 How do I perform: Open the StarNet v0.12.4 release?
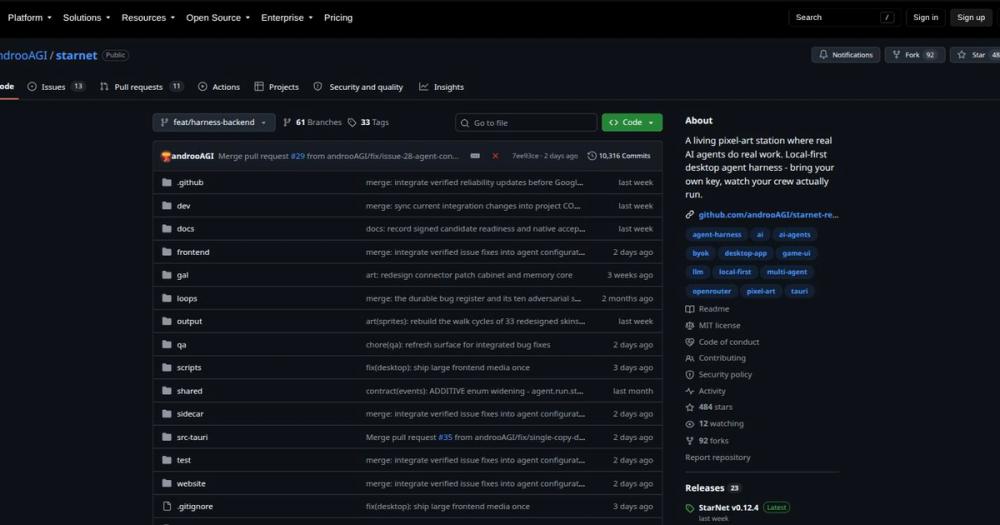[728, 508]
